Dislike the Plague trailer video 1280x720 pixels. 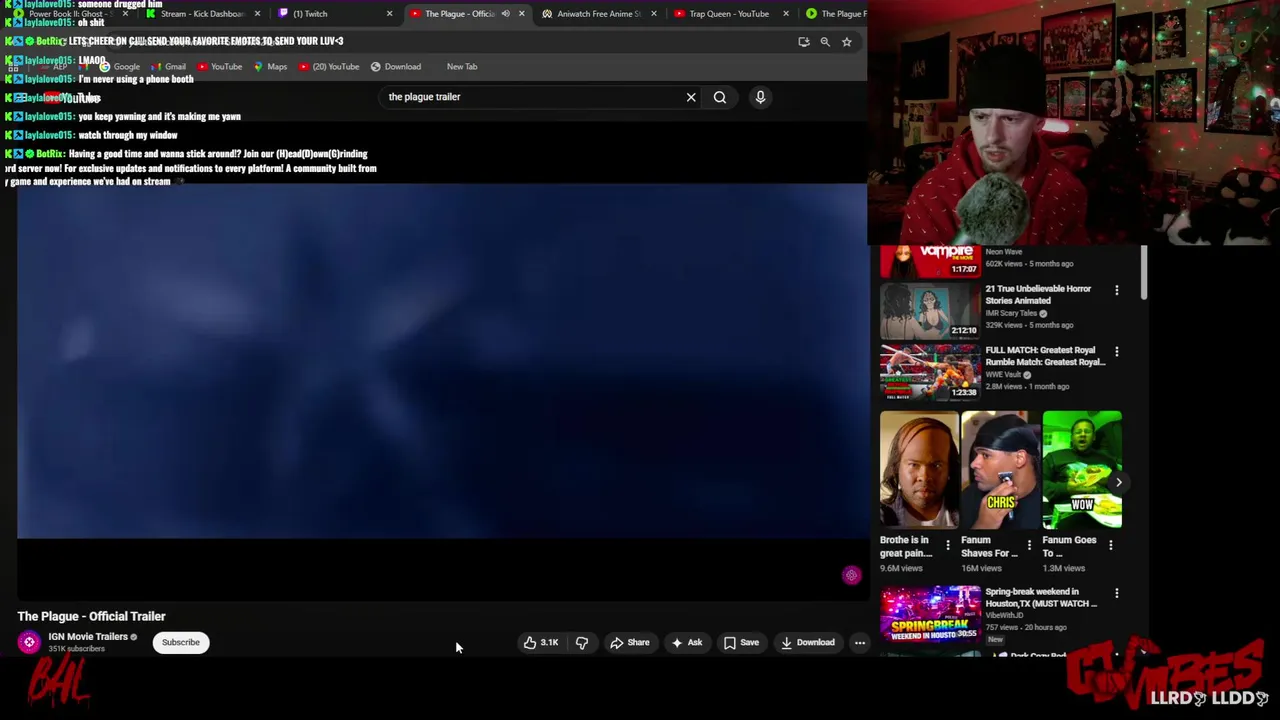click(x=582, y=643)
